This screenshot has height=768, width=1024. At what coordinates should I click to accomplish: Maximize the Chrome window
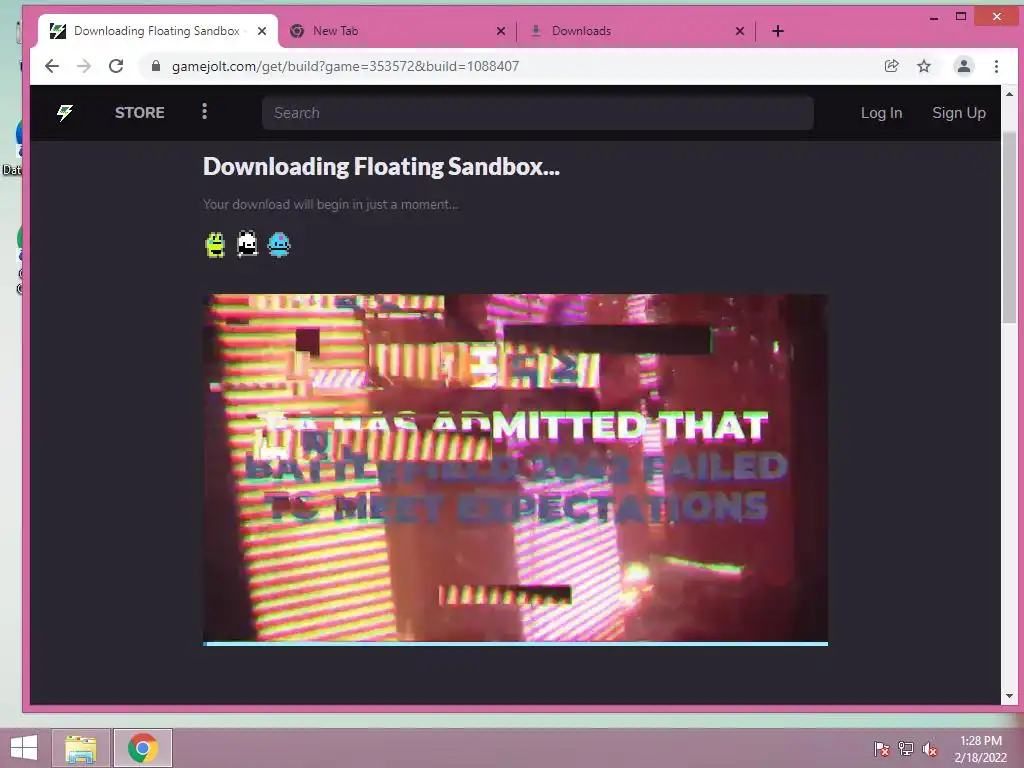coord(961,17)
